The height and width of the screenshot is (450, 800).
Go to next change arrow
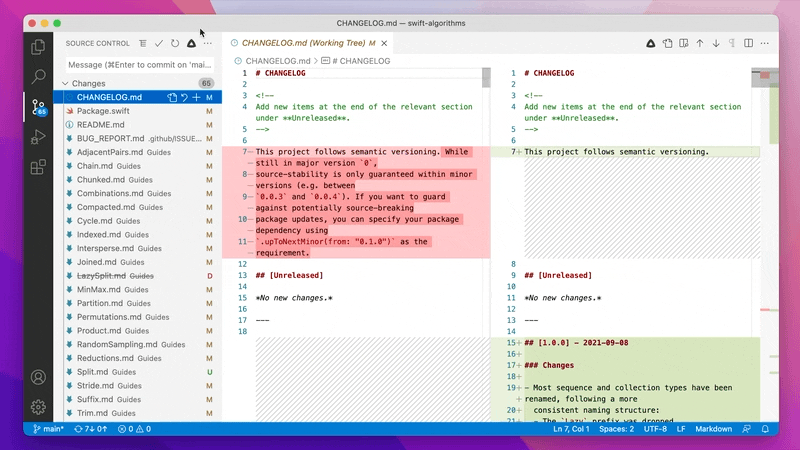click(x=716, y=43)
